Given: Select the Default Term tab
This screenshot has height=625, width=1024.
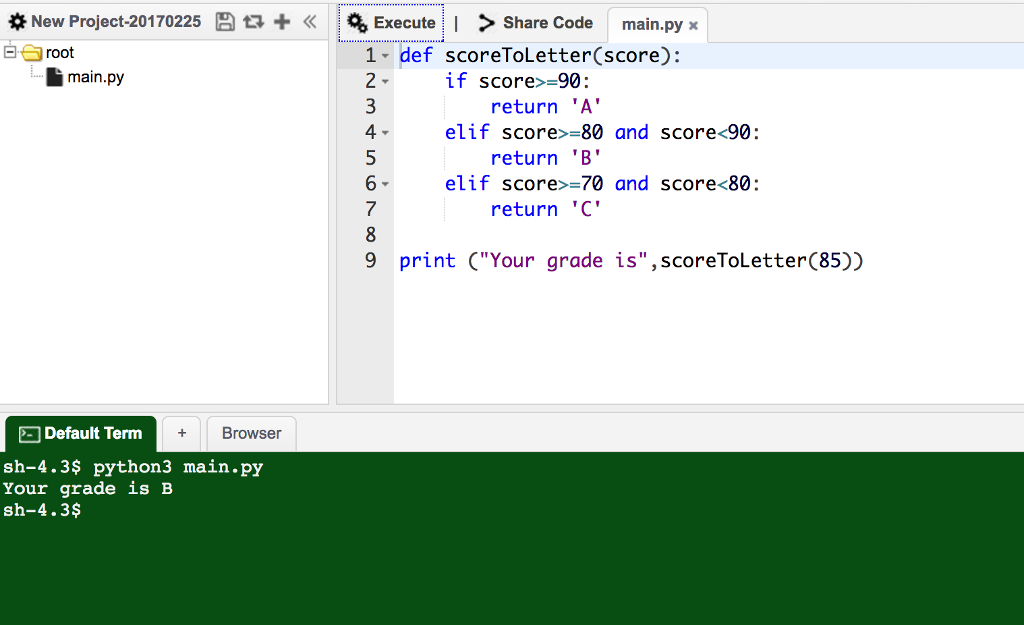Looking at the screenshot, I should click(x=81, y=433).
